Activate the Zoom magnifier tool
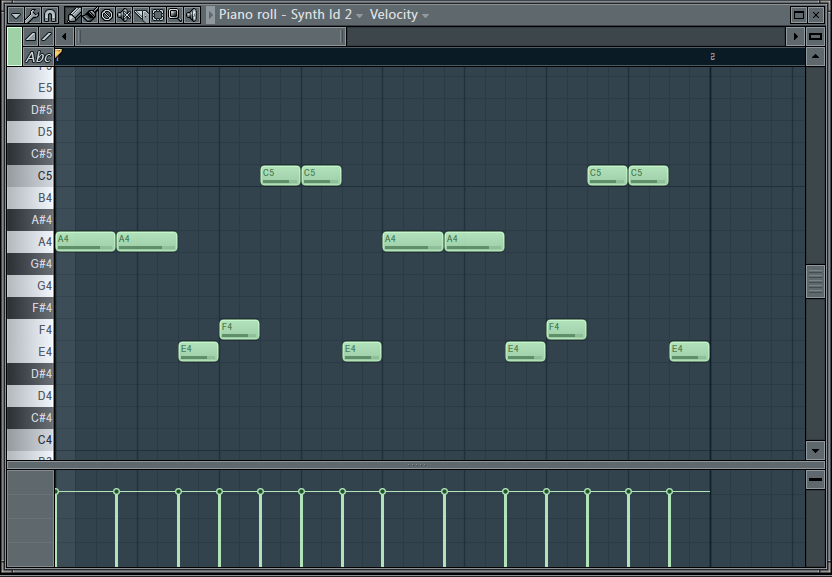 point(175,15)
